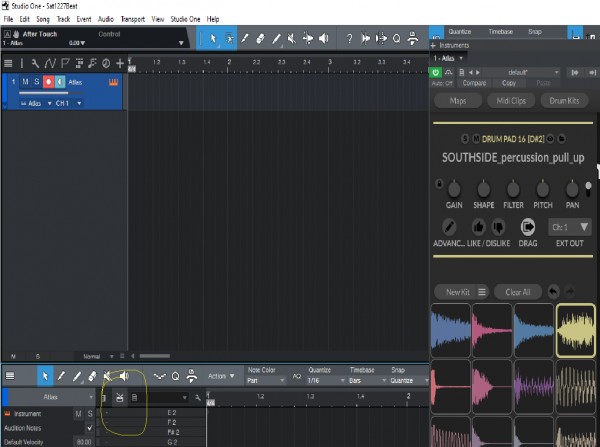
Task: Open the Advanced pencil edit icon in Atlas
Action: [450, 227]
